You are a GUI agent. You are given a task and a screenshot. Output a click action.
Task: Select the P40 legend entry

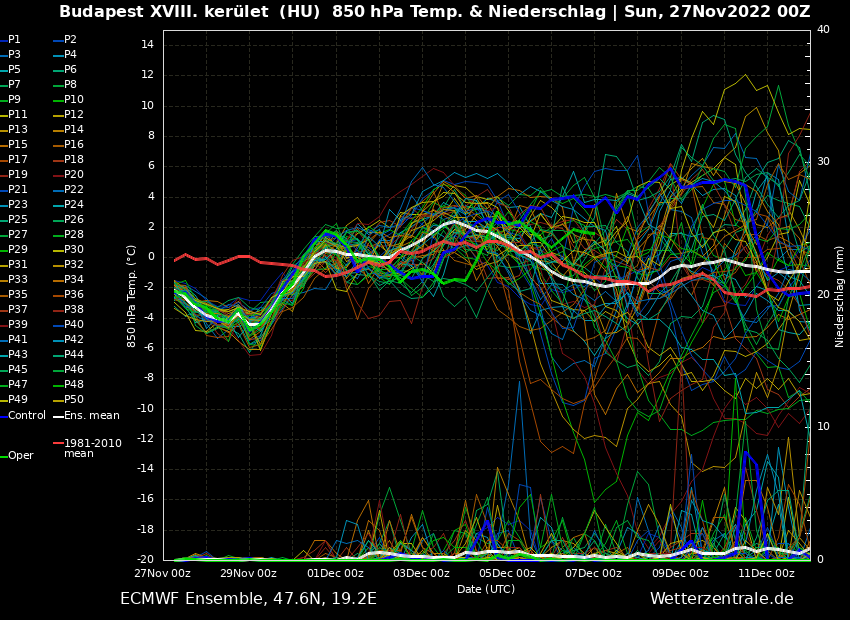point(74,325)
